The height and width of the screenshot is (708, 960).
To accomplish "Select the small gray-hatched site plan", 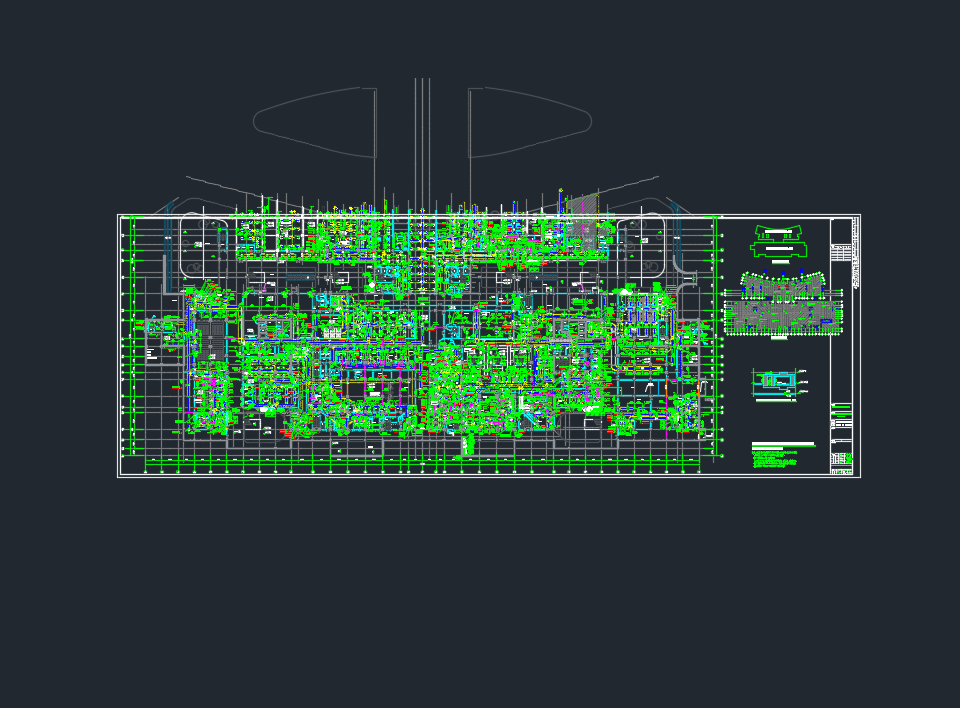I will coord(783,304).
